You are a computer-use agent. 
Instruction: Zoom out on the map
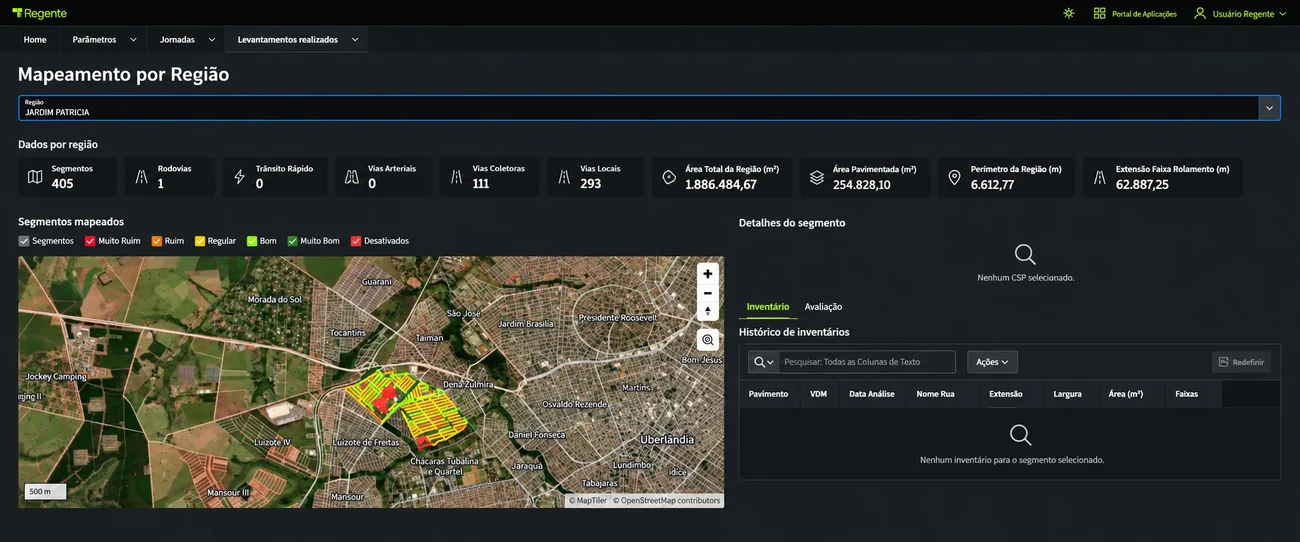point(708,293)
